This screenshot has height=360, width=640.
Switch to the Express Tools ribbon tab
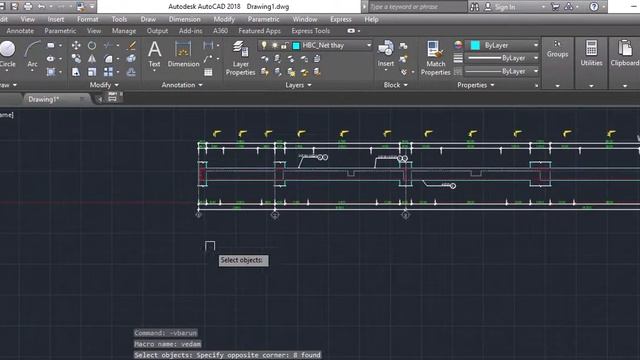pos(311,31)
